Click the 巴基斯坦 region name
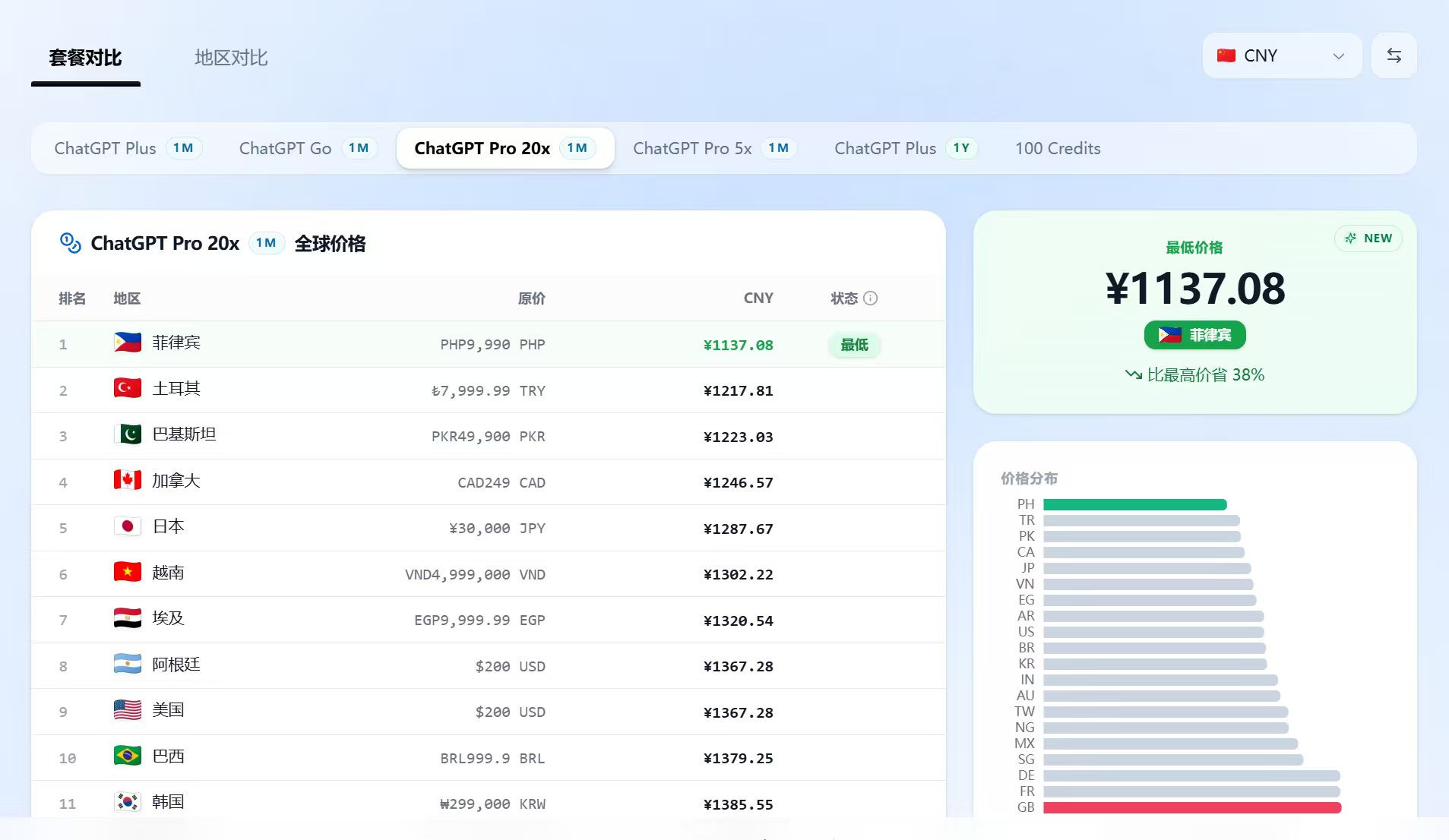This screenshot has height=840, width=1449. pos(184,434)
